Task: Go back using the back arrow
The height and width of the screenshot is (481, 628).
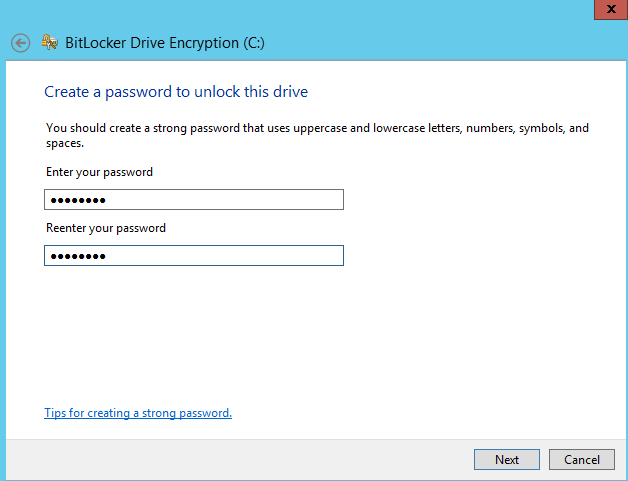Action: (20, 43)
